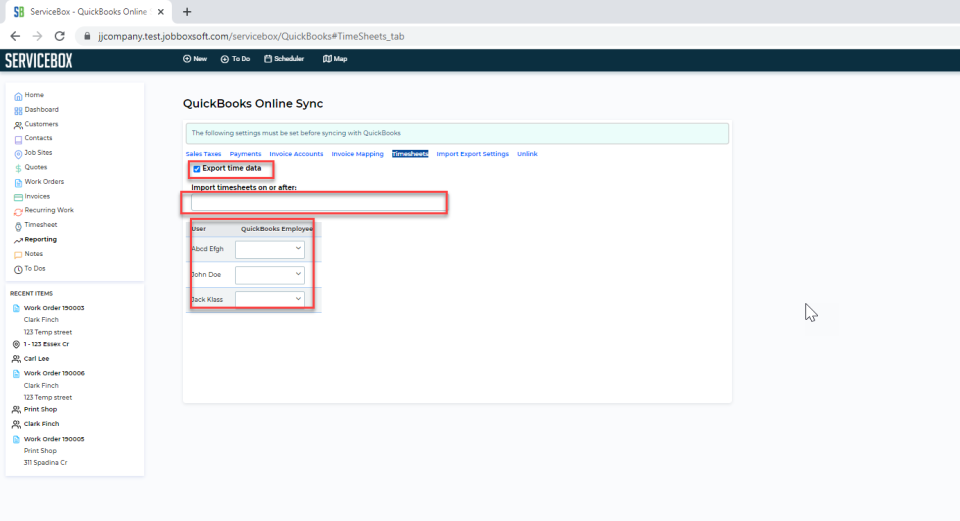960x521 pixels.
Task: Click the site lock icon in address bar
Action: pyautogui.click(x=87, y=36)
